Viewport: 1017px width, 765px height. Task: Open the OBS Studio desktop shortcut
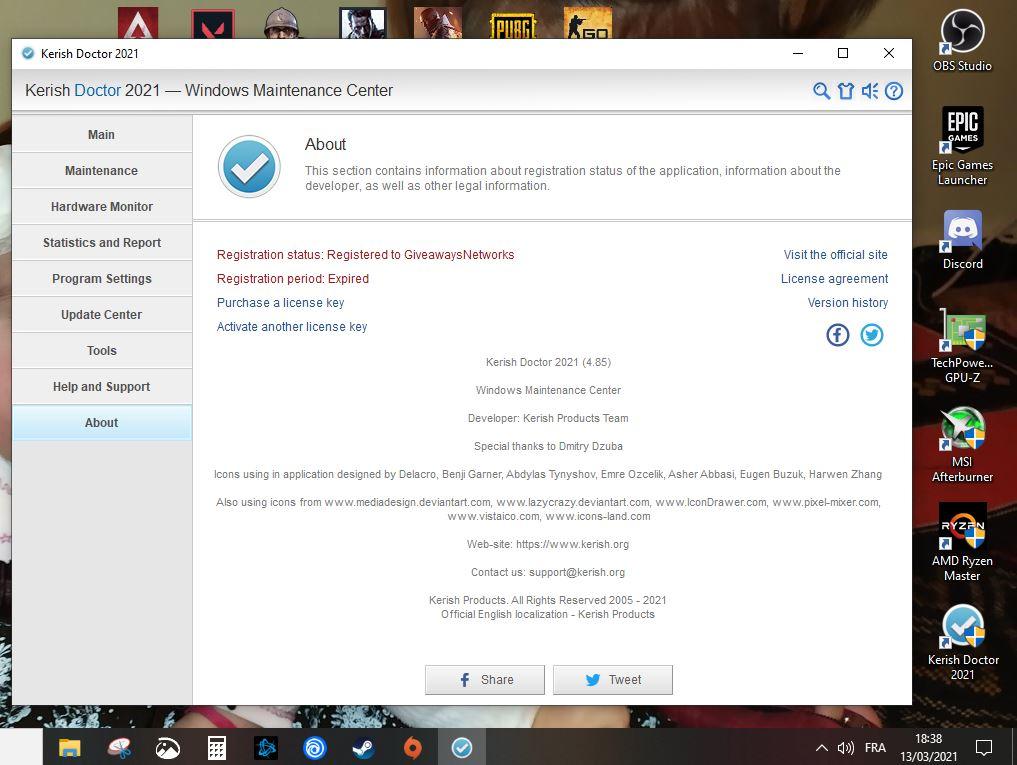point(962,40)
